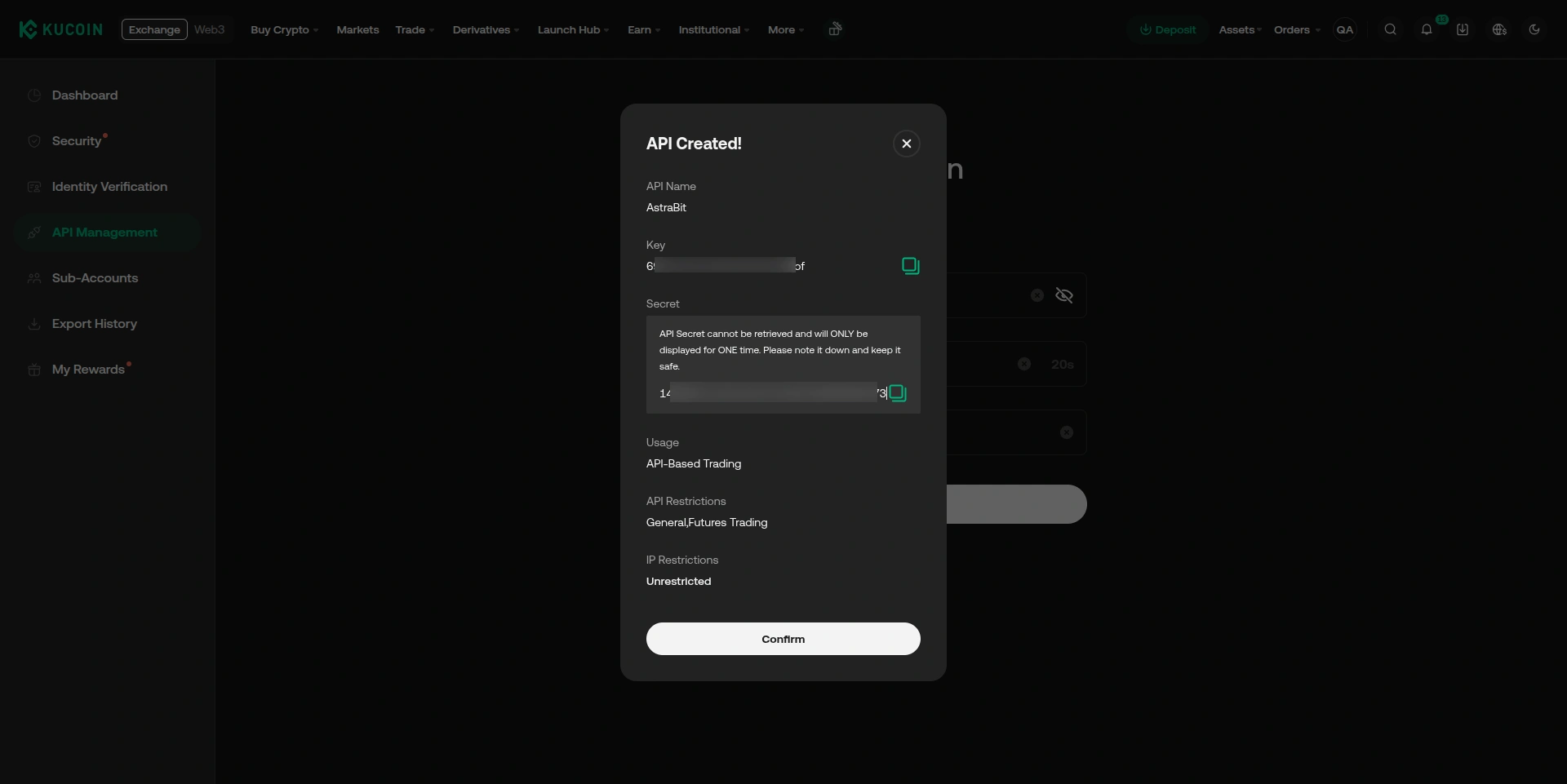
Task: Click the Deposit button
Action: [x=1168, y=29]
